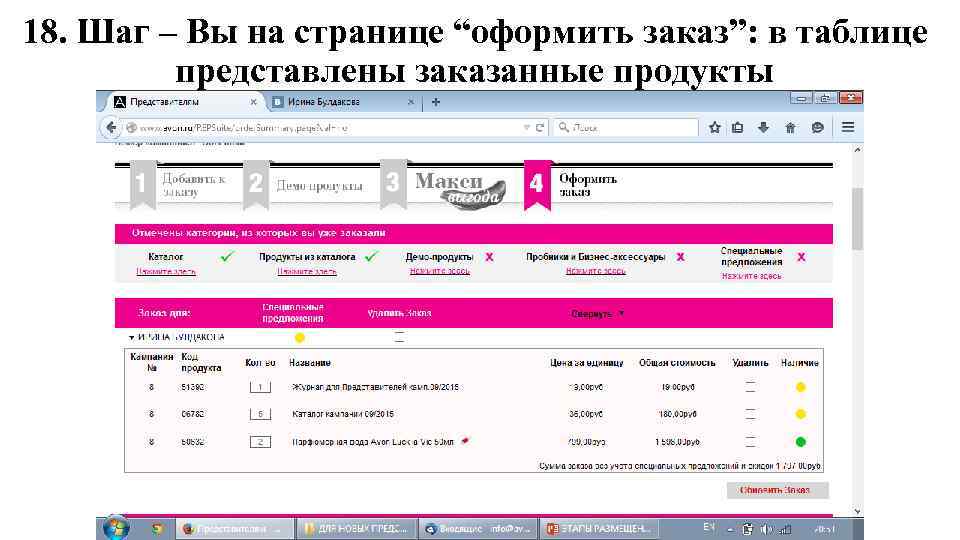The width and height of the screenshot is (960, 540).
Task: Click the home icon in browser toolbar
Action: click(x=790, y=127)
